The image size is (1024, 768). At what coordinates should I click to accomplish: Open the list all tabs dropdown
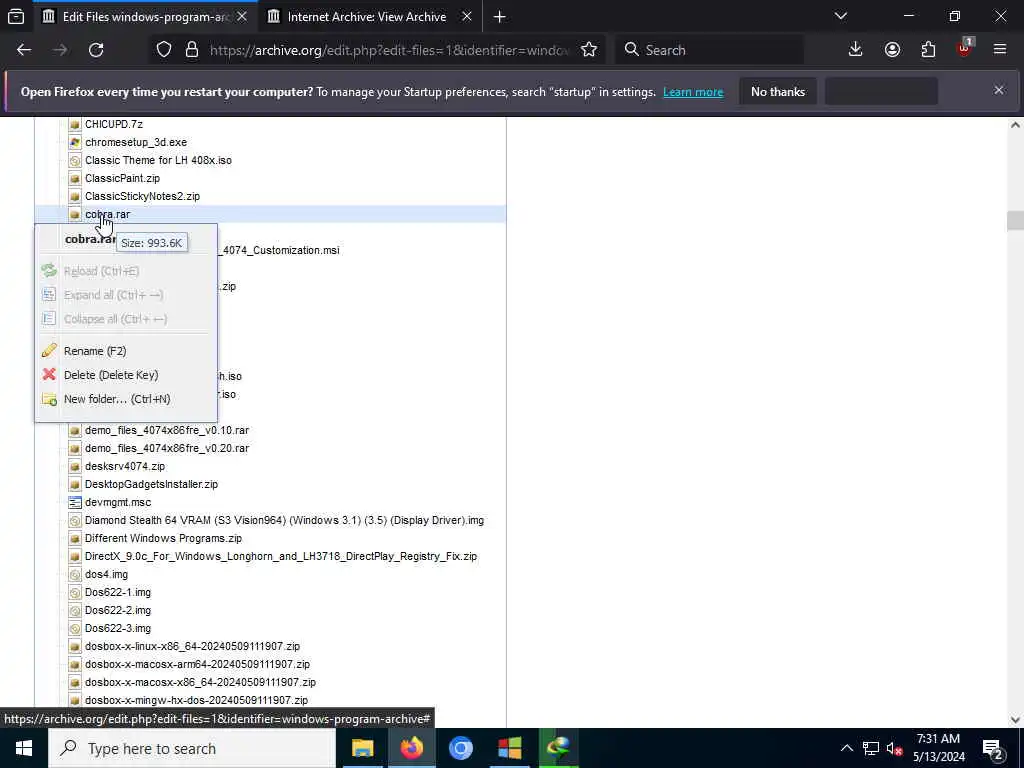[840, 16]
